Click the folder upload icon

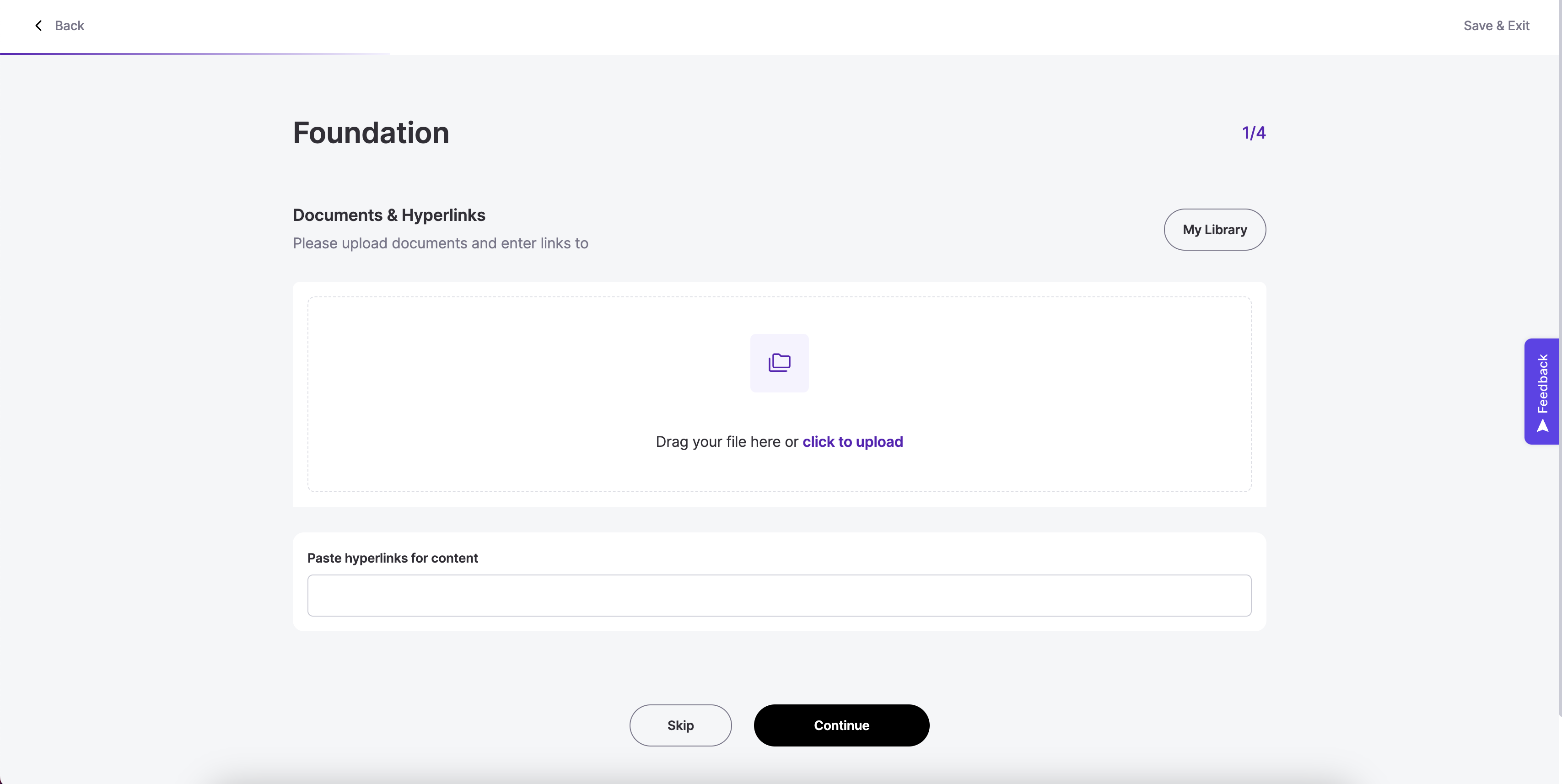[779, 363]
